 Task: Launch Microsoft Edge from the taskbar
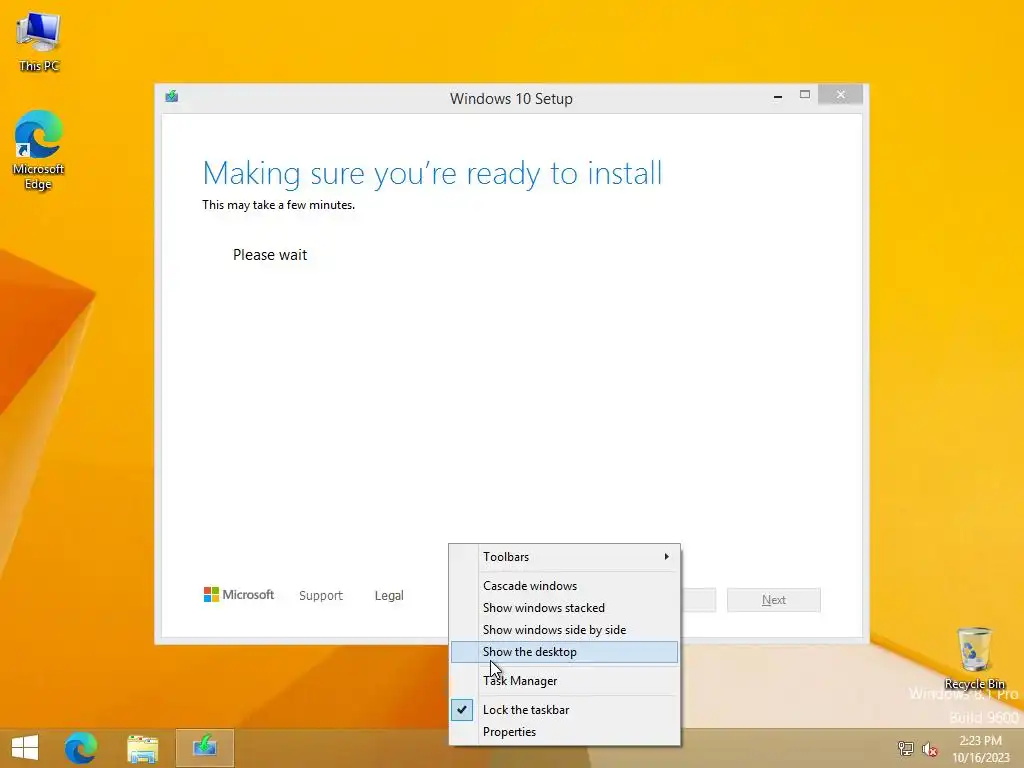pos(81,748)
